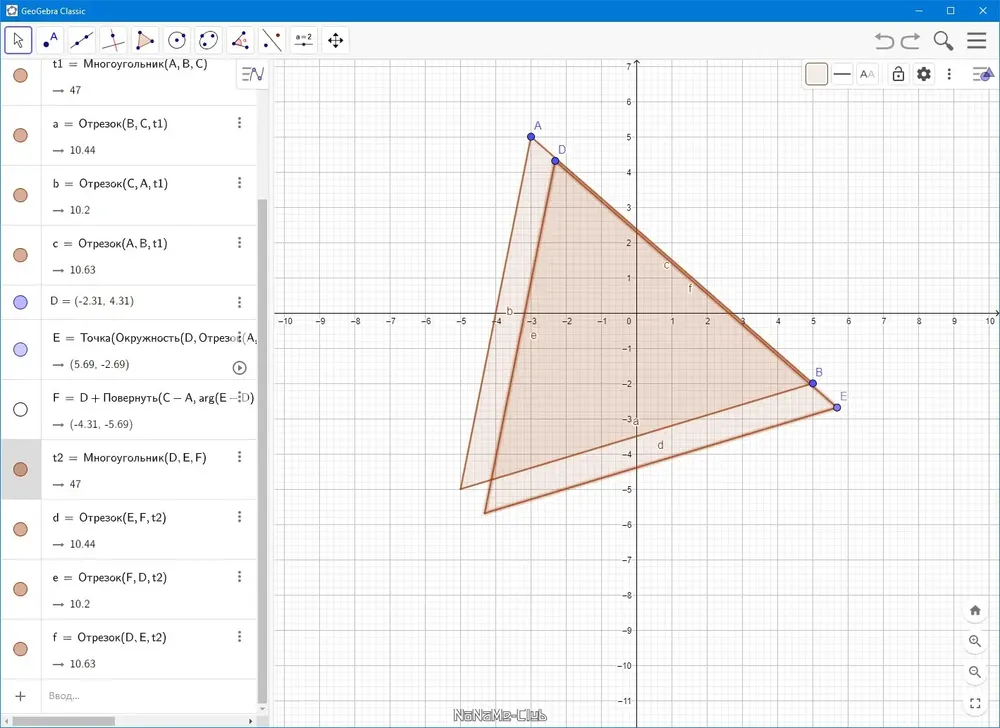Image resolution: width=1000 pixels, height=728 pixels.
Task: Open the more options menu for t2
Action: [x=240, y=456]
